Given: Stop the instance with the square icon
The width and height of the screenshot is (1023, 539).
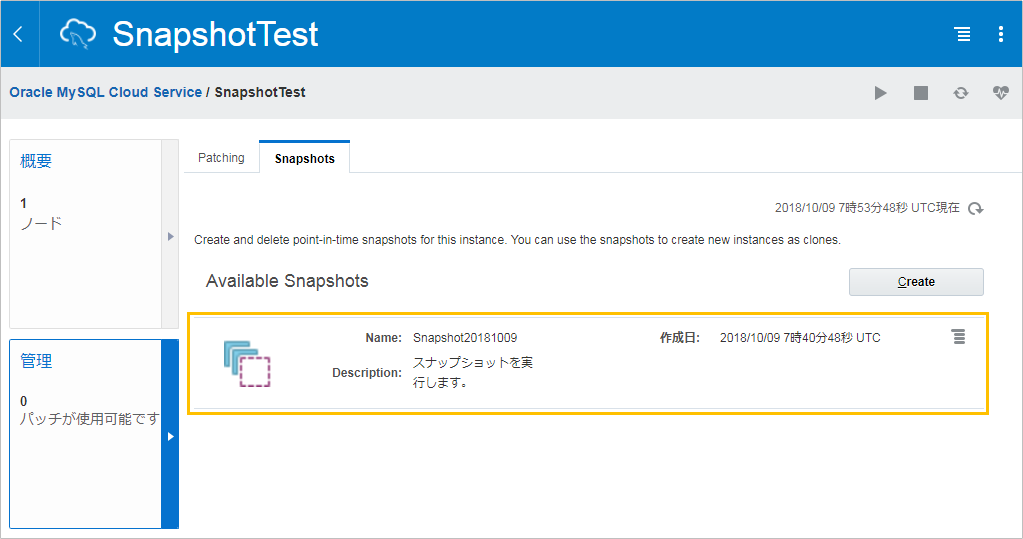Looking at the screenshot, I should pyautogui.click(x=921, y=93).
